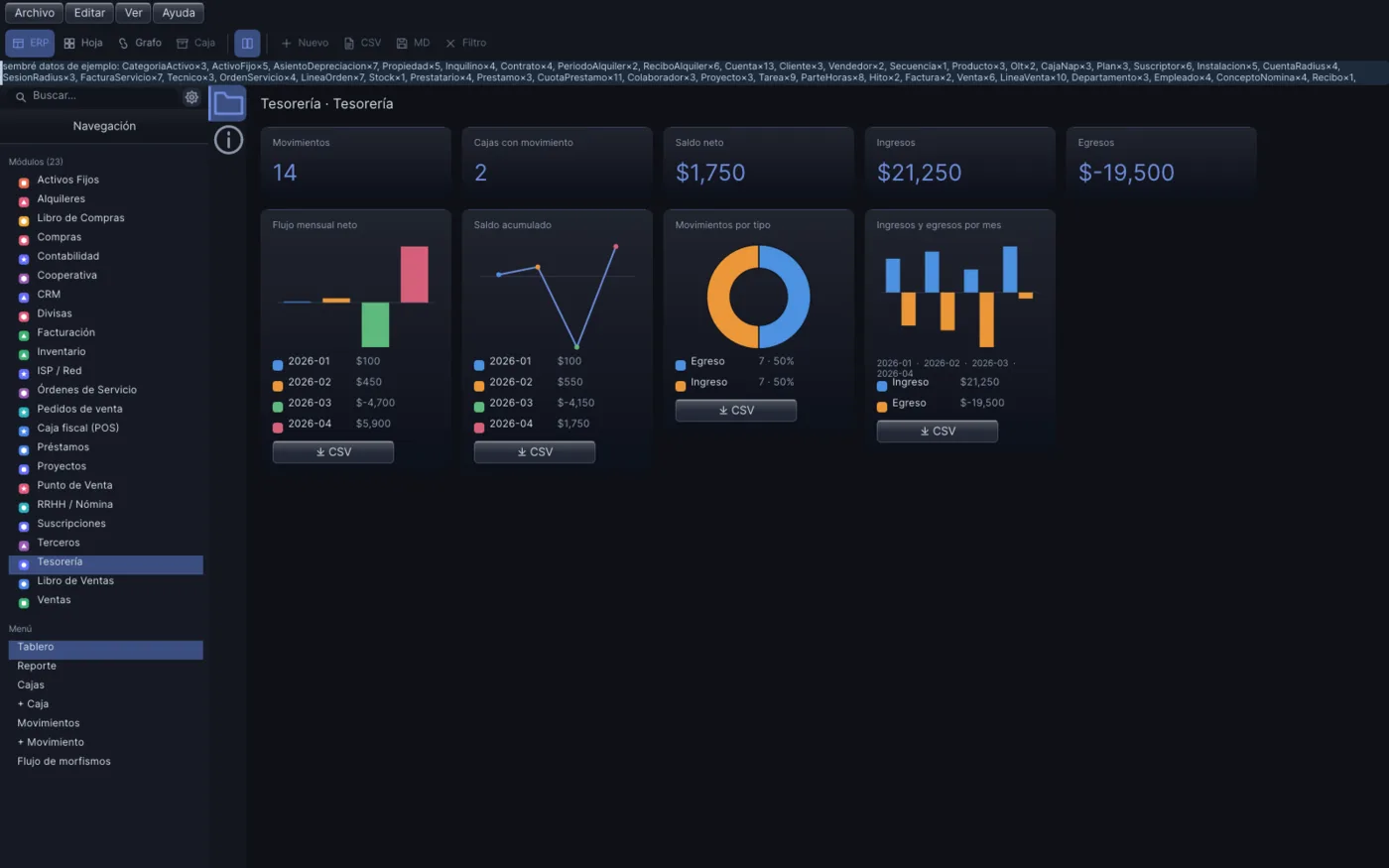
Task: Toggle the split panel layout button
Action: click(247, 43)
